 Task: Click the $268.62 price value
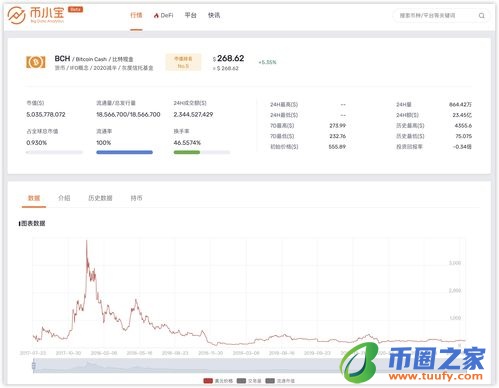(228, 58)
